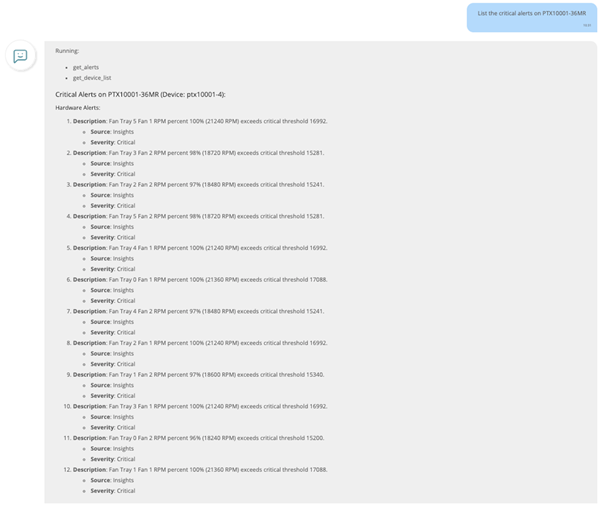Select alert 7 Fan Tray 4 Fan 2 description

click(199, 311)
